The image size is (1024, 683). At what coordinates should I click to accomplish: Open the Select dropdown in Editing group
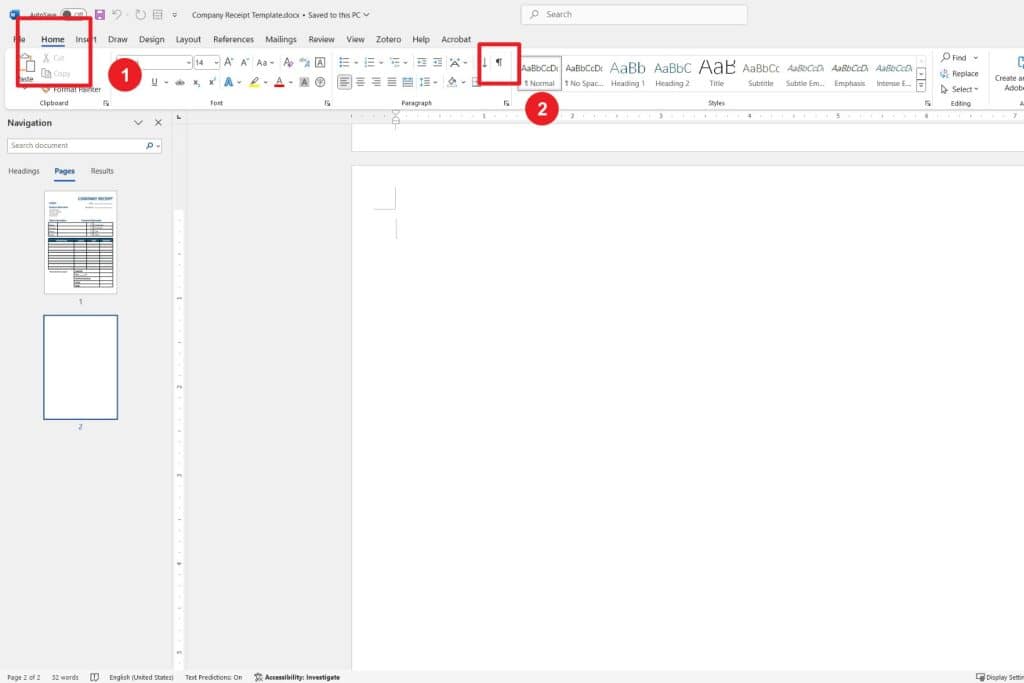(964, 89)
